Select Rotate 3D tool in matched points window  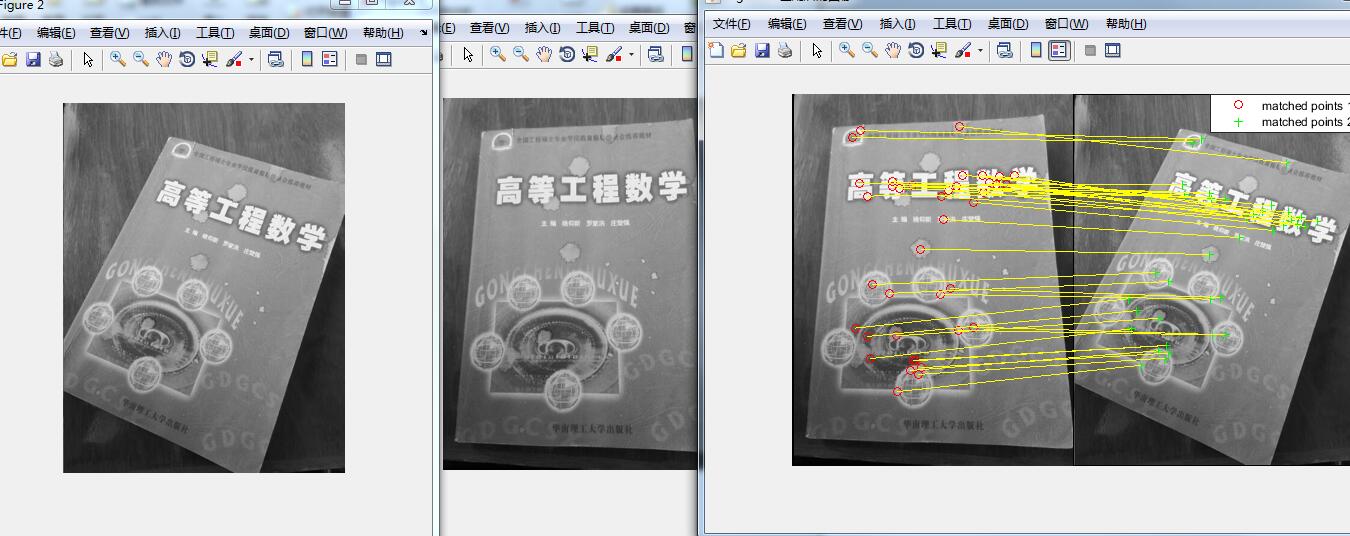click(x=916, y=50)
